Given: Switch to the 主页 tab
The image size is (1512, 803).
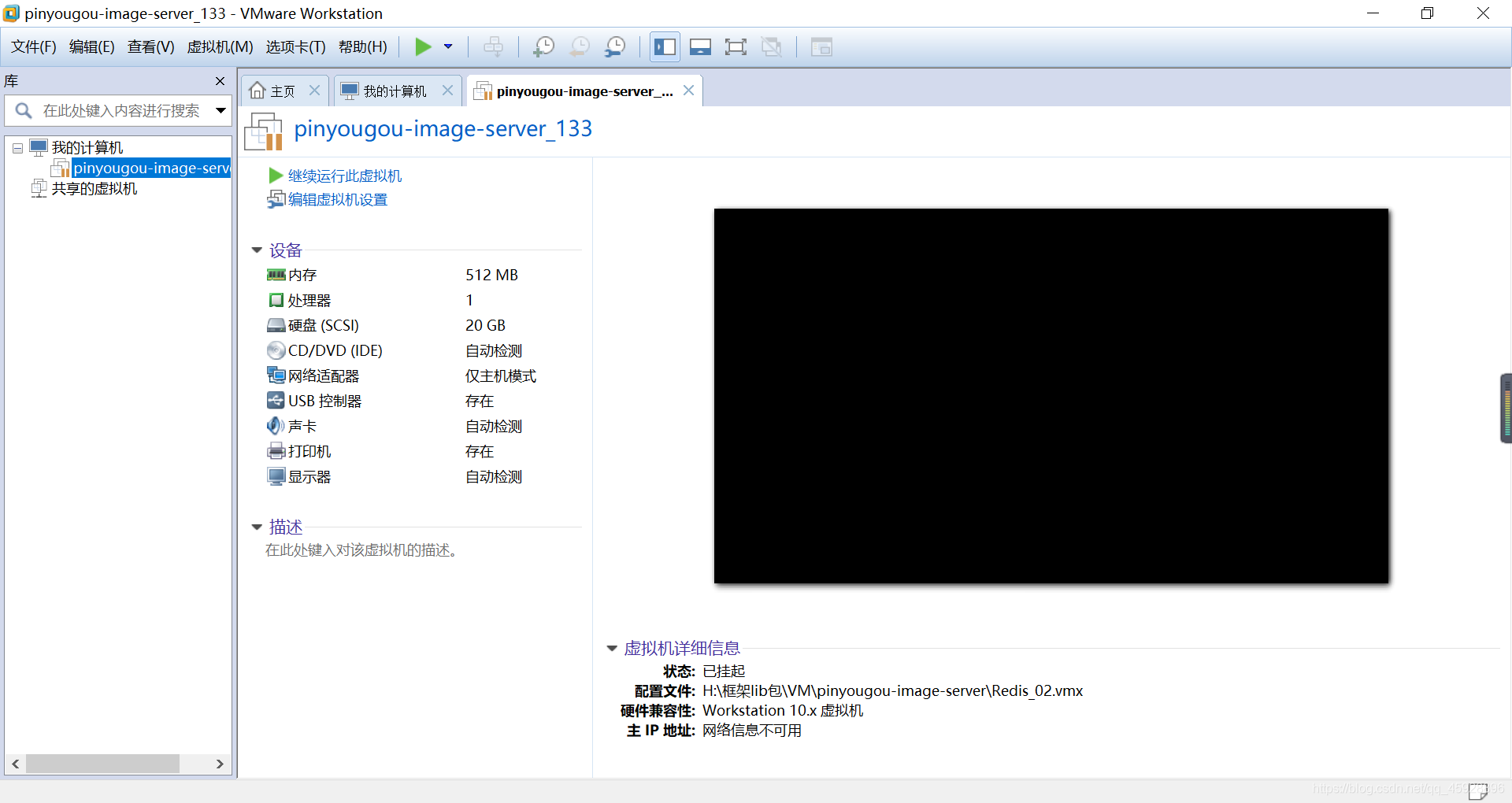Looking at the screenshot, I should click(273, 91).
